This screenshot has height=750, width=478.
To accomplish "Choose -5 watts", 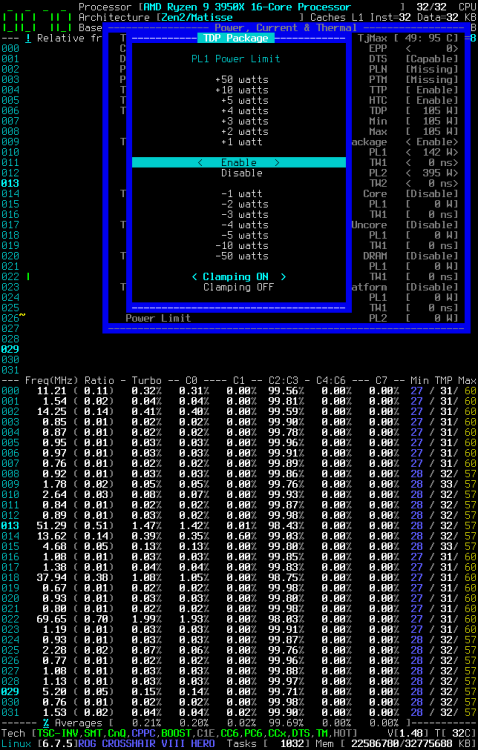I will pos(245,235).
